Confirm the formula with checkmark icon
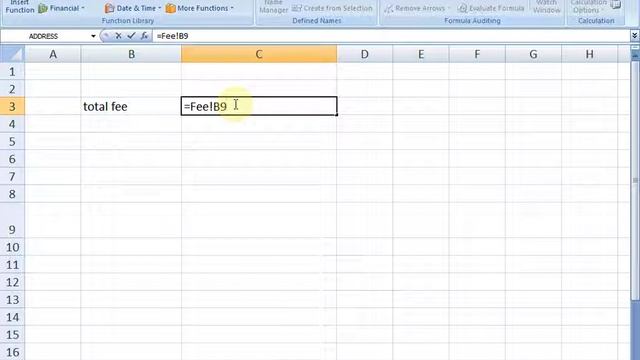Screen dimensions: 640x360 point(131,36)
